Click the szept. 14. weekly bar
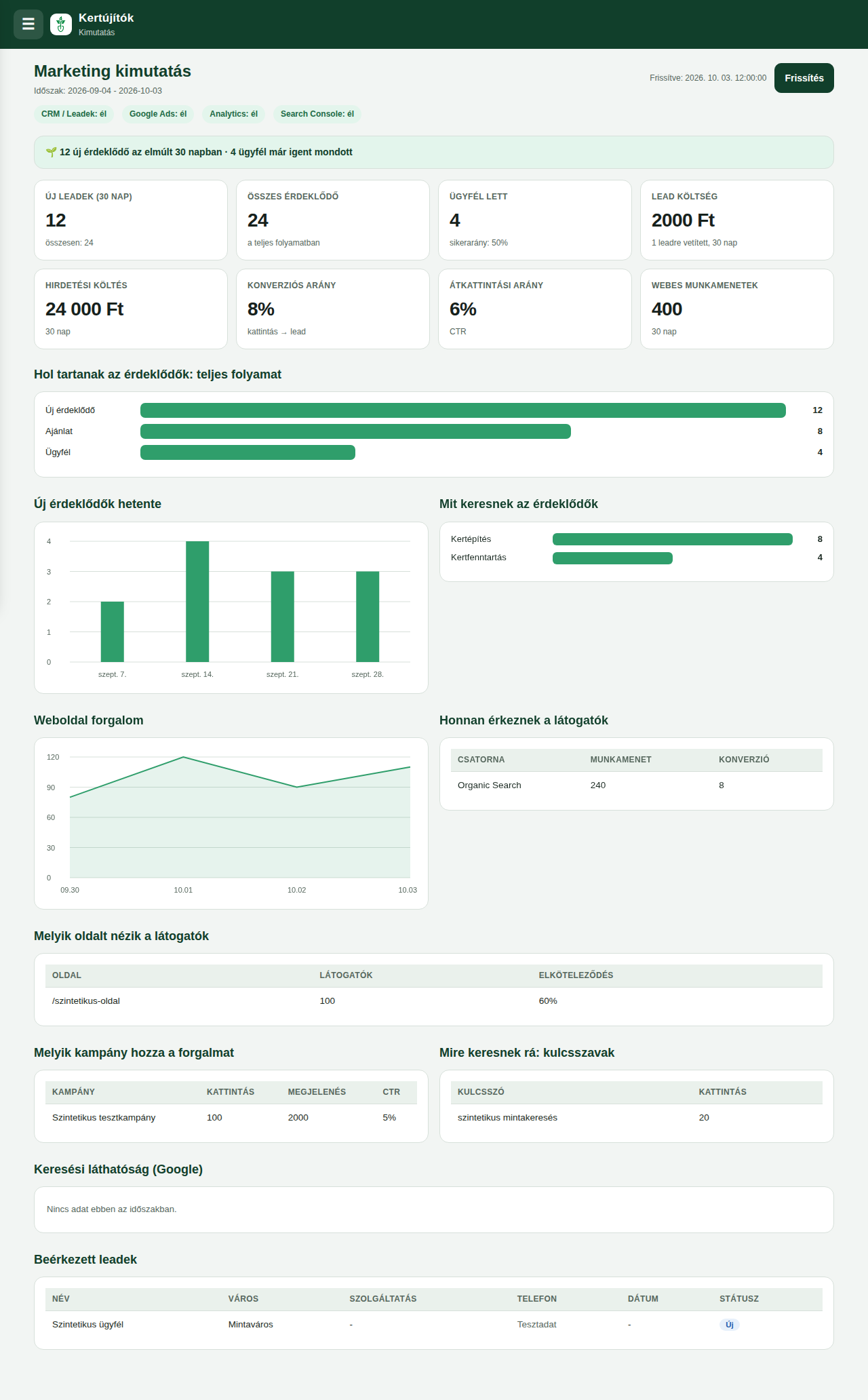 point(197,602)
